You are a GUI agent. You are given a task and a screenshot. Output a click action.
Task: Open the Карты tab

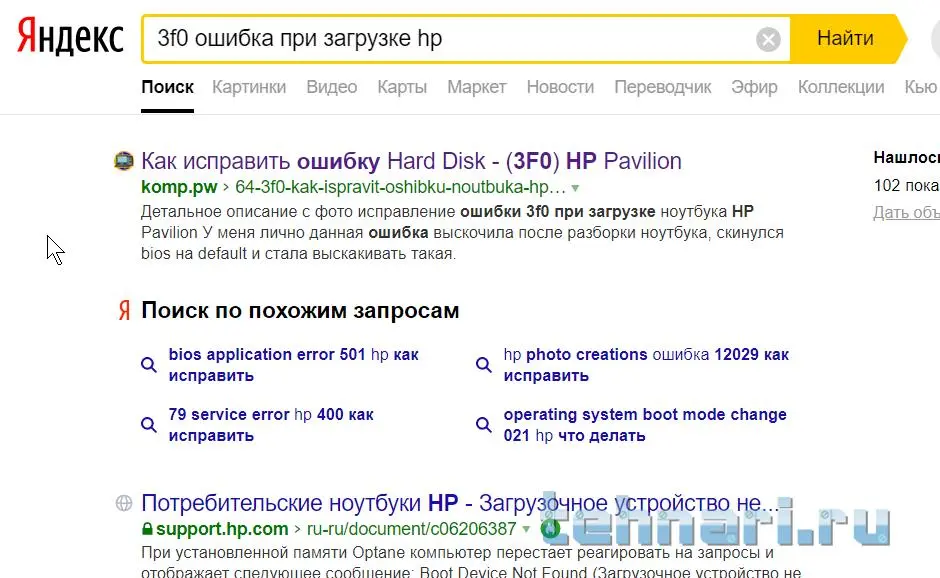click(x=402, y=88)
